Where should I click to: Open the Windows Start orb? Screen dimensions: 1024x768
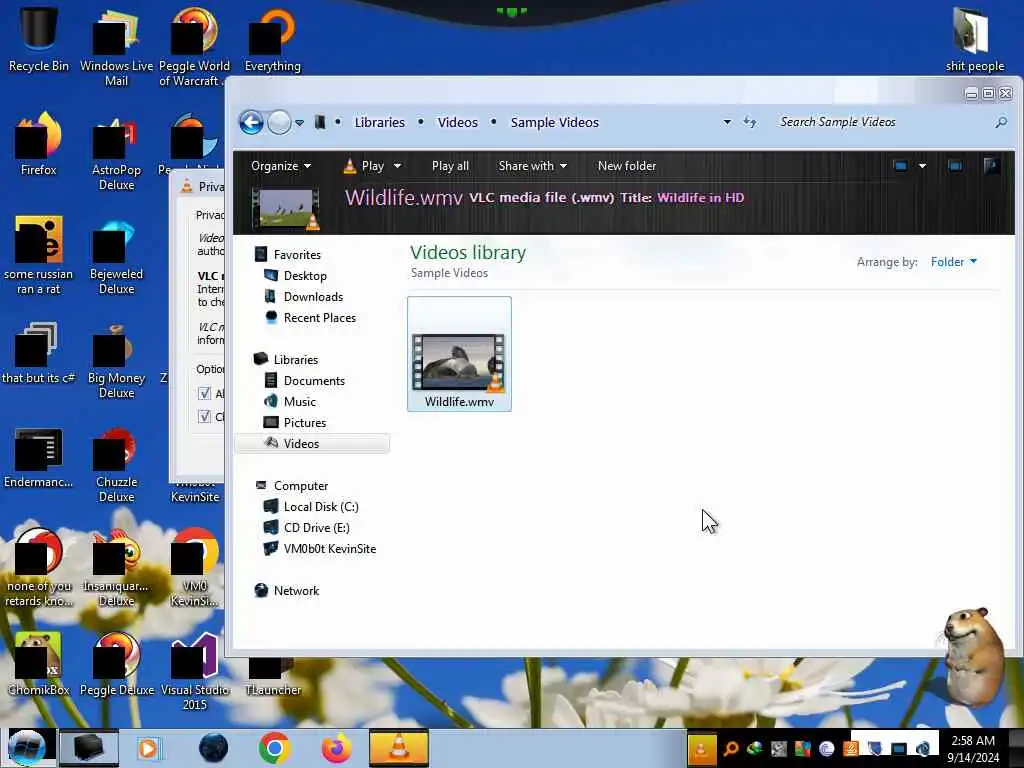[27, 748]
